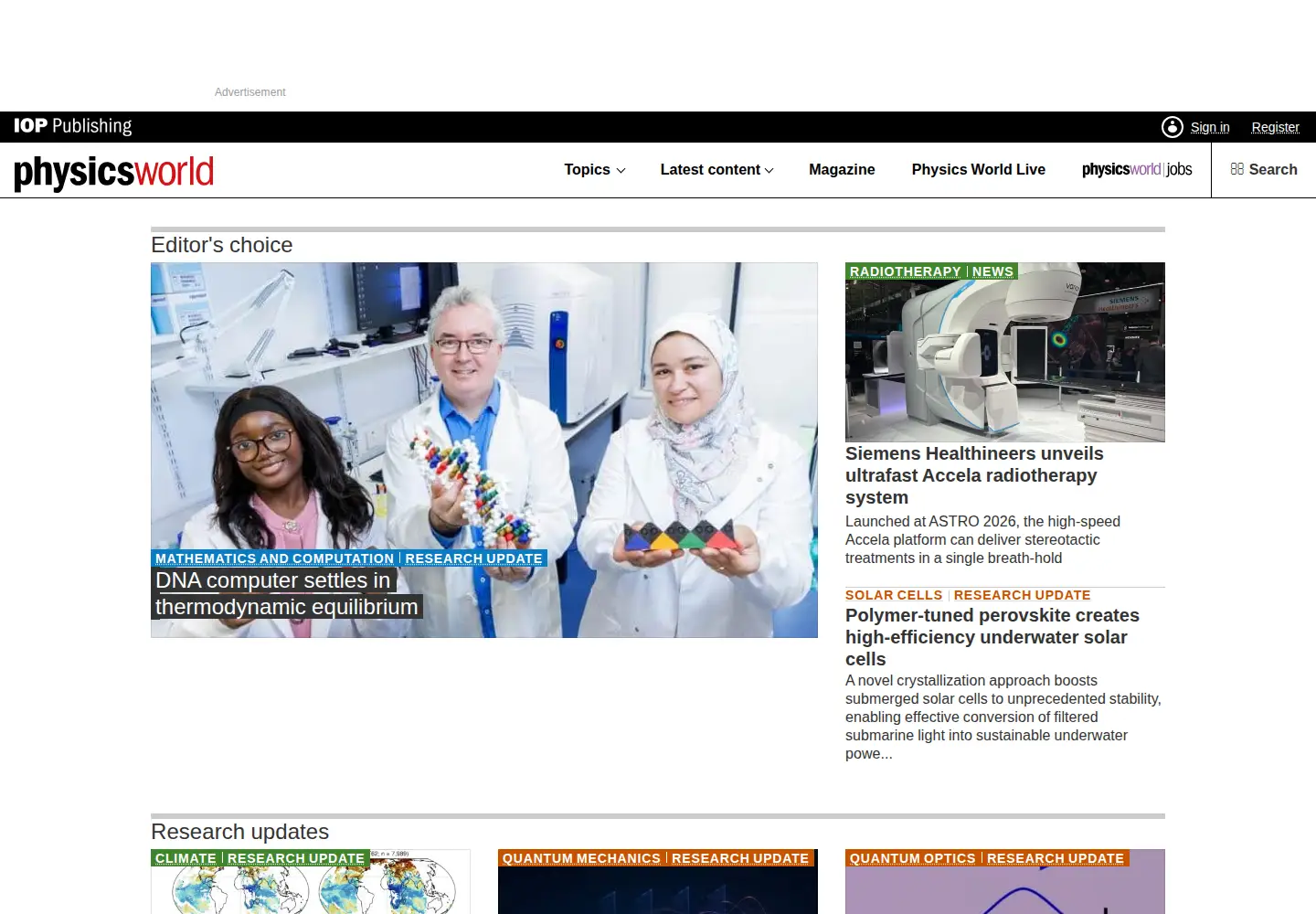Click Research Update tag beside Quantum Optics
This screenshot has width=1316, height=914.
(1055, 858)
